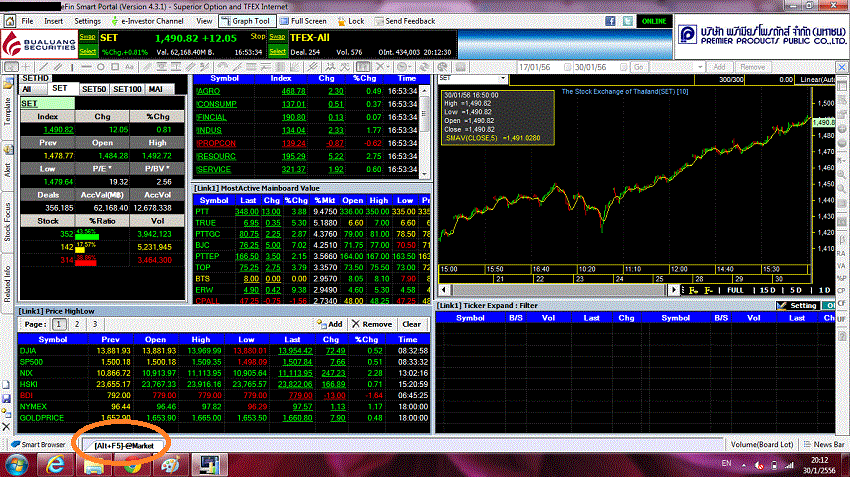Click chart scrollbar left arrow

[444, 290]
